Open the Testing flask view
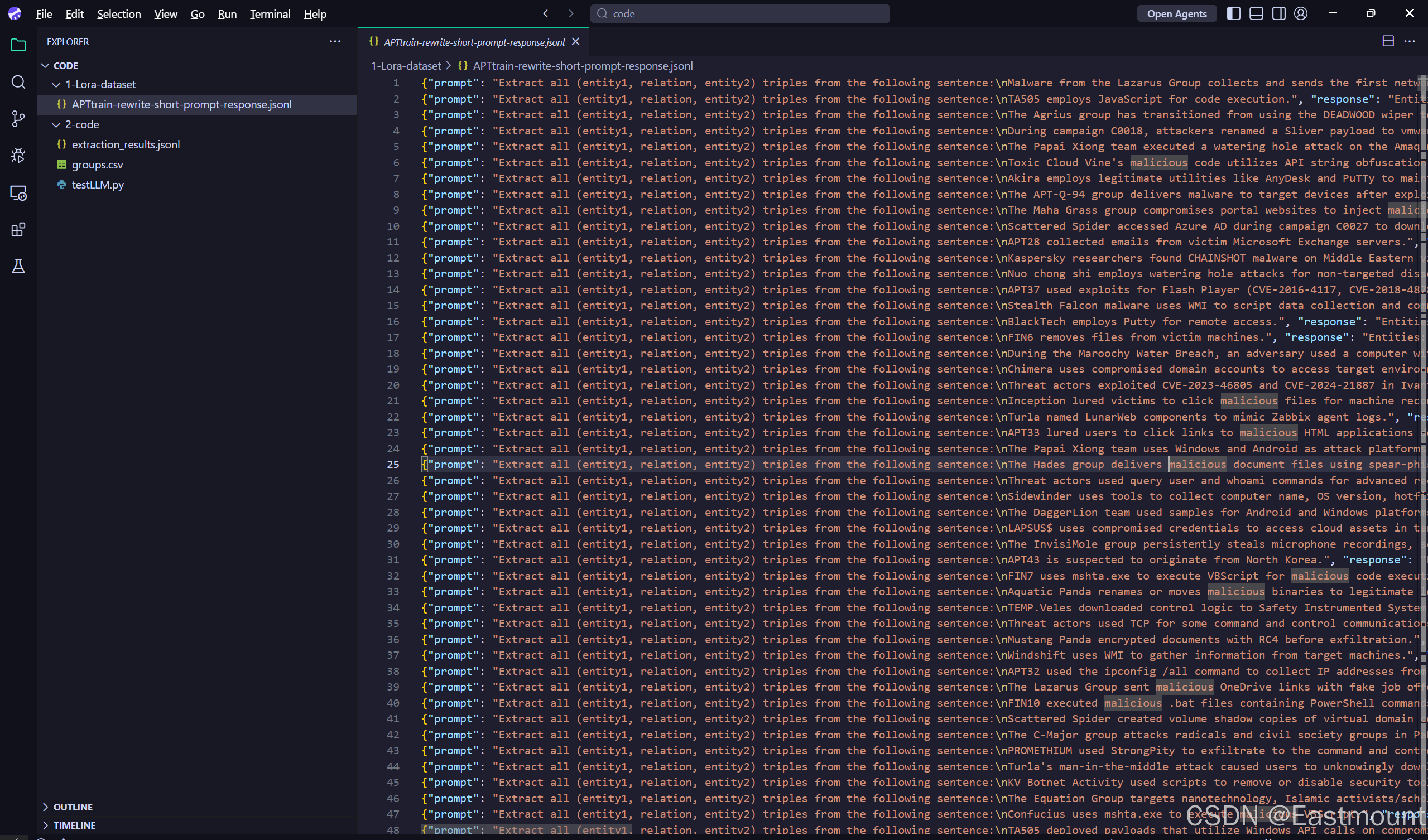 coord(18,266)
